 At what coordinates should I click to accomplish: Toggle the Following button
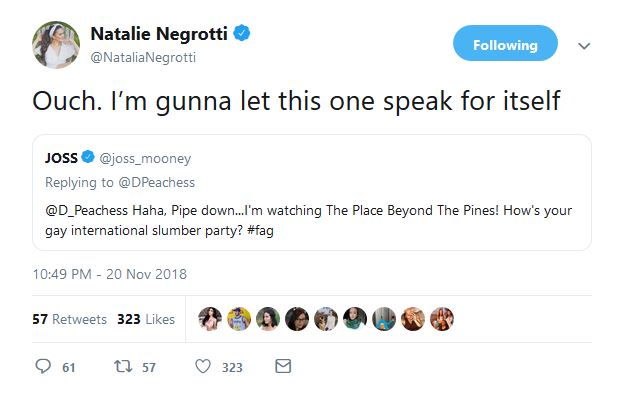(505, 45)
